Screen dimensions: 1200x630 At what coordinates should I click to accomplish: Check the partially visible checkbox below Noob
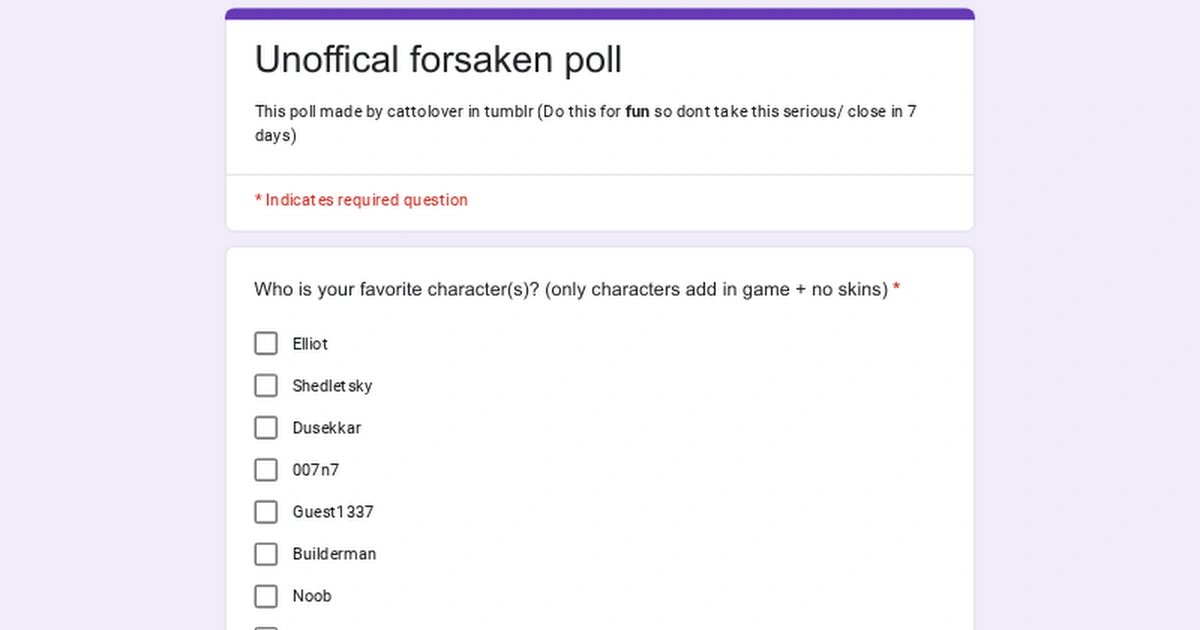coord(266,628)
